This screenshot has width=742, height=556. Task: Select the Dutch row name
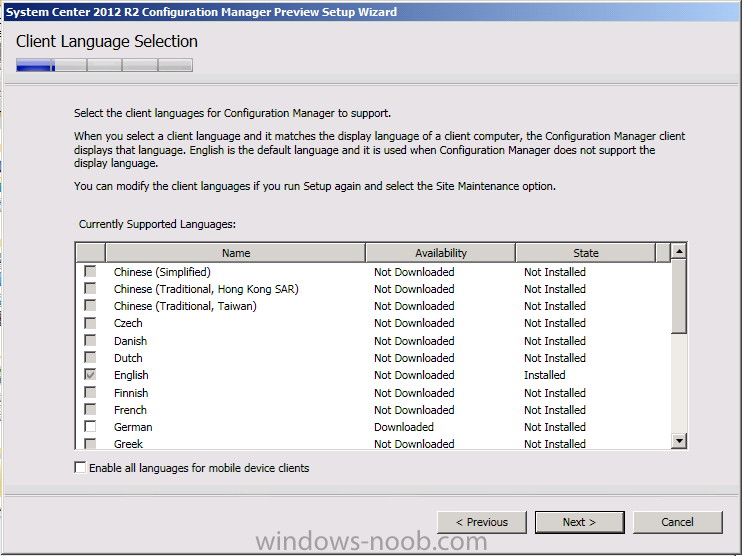point(128,358)
